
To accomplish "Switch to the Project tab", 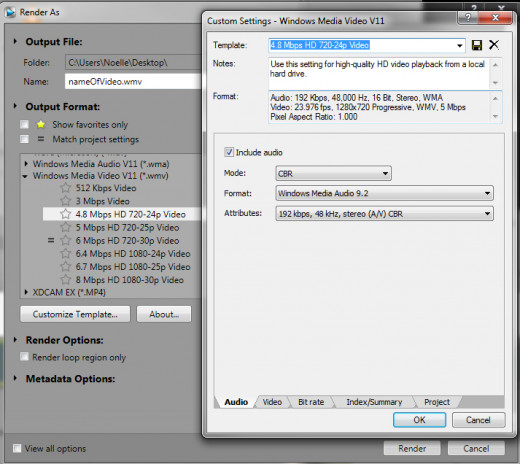I will pyautogui.click(x=437, y=402).
